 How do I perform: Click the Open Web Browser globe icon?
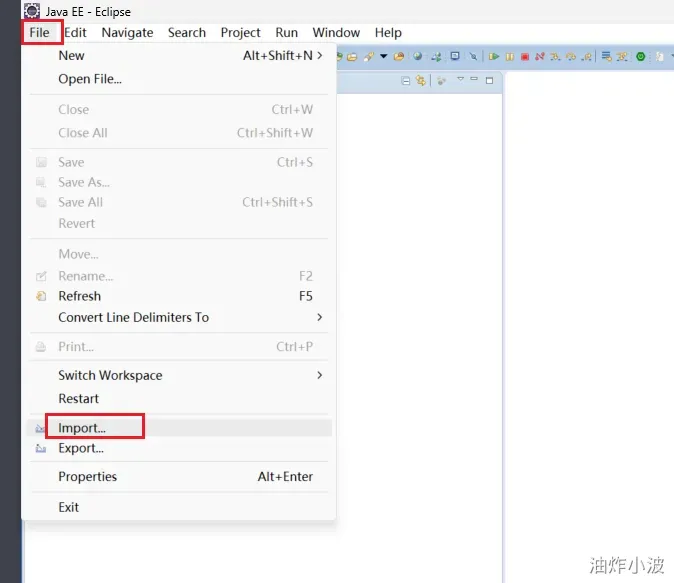pos(417,56)
